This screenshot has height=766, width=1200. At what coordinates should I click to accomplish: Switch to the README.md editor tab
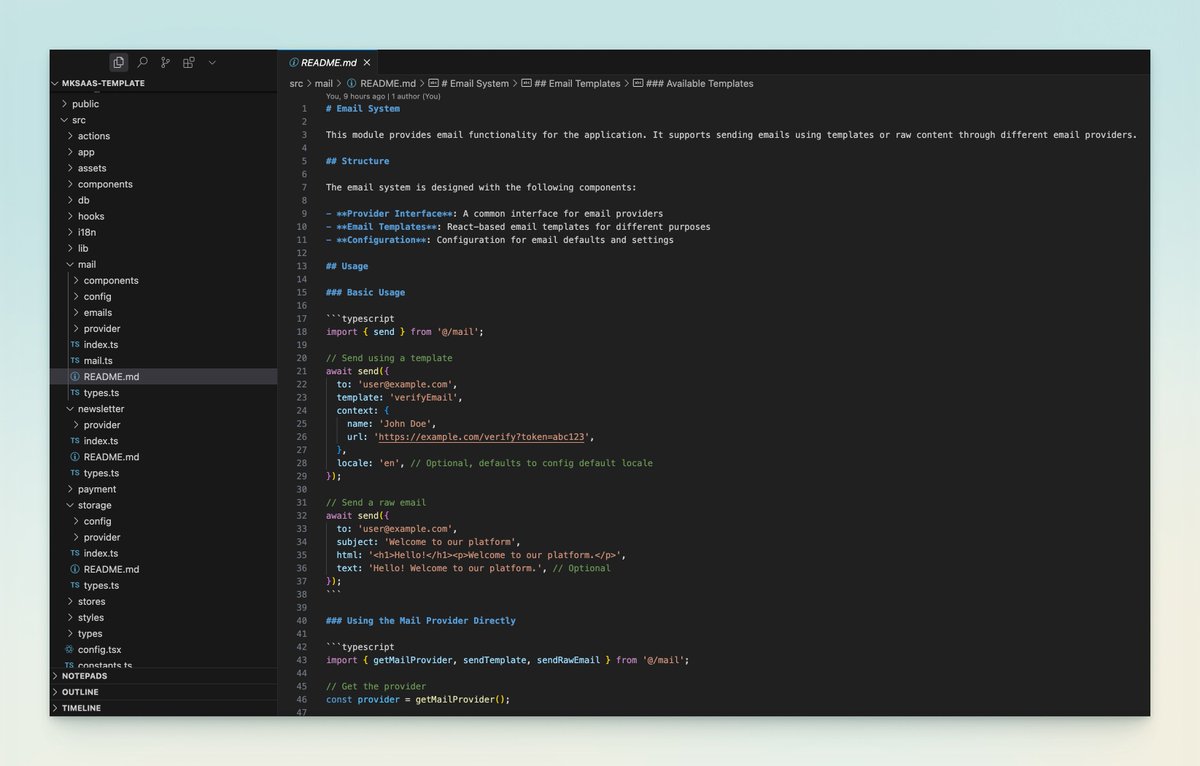pos(328,61)
